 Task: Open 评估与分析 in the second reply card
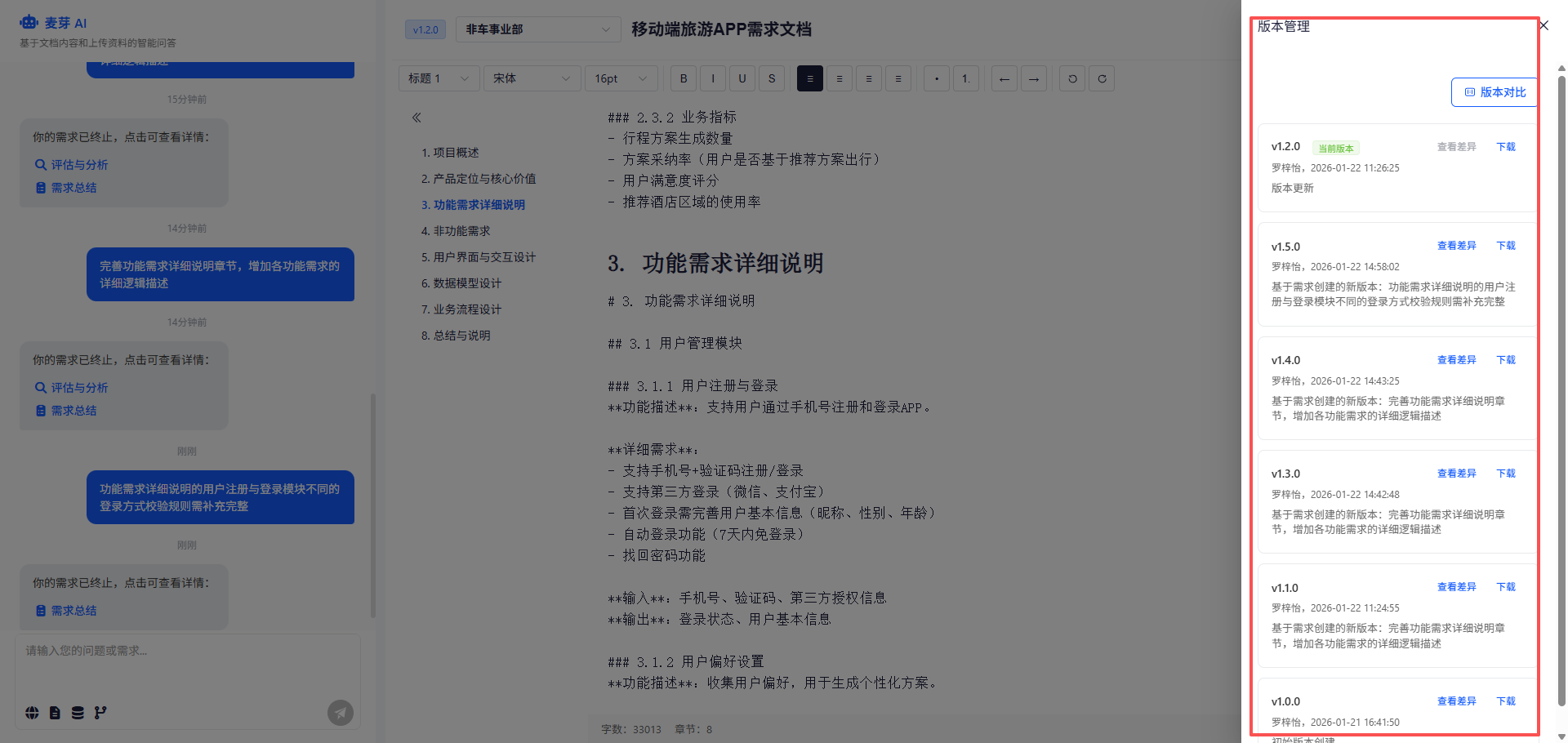tap(71, 388)
